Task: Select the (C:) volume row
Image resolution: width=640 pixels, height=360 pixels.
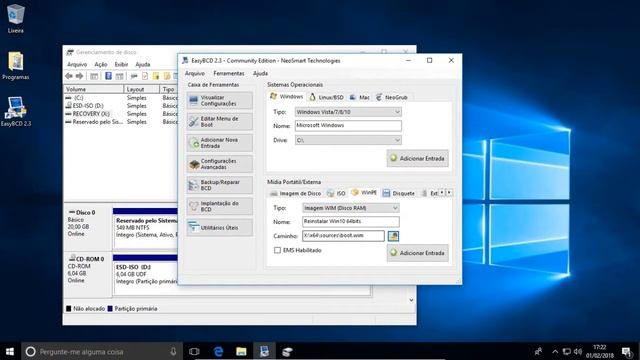Action: (x=121, y=98)
